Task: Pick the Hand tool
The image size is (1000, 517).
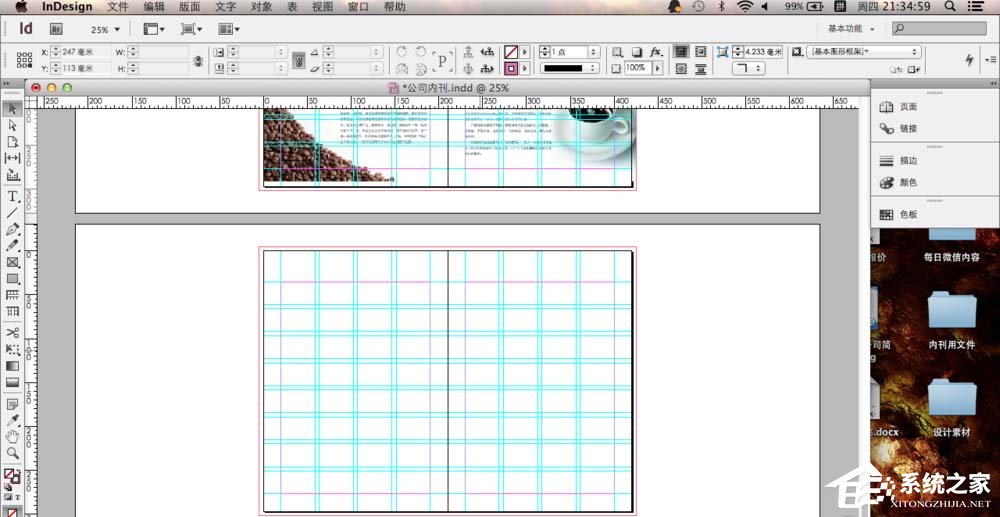Action: coord(13,436)
